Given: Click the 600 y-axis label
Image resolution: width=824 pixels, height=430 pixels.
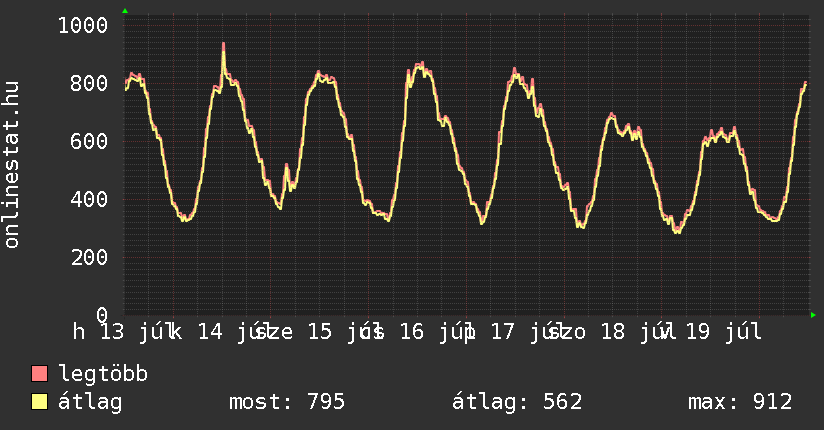Looking at the screenshot, I should [89, 141].
